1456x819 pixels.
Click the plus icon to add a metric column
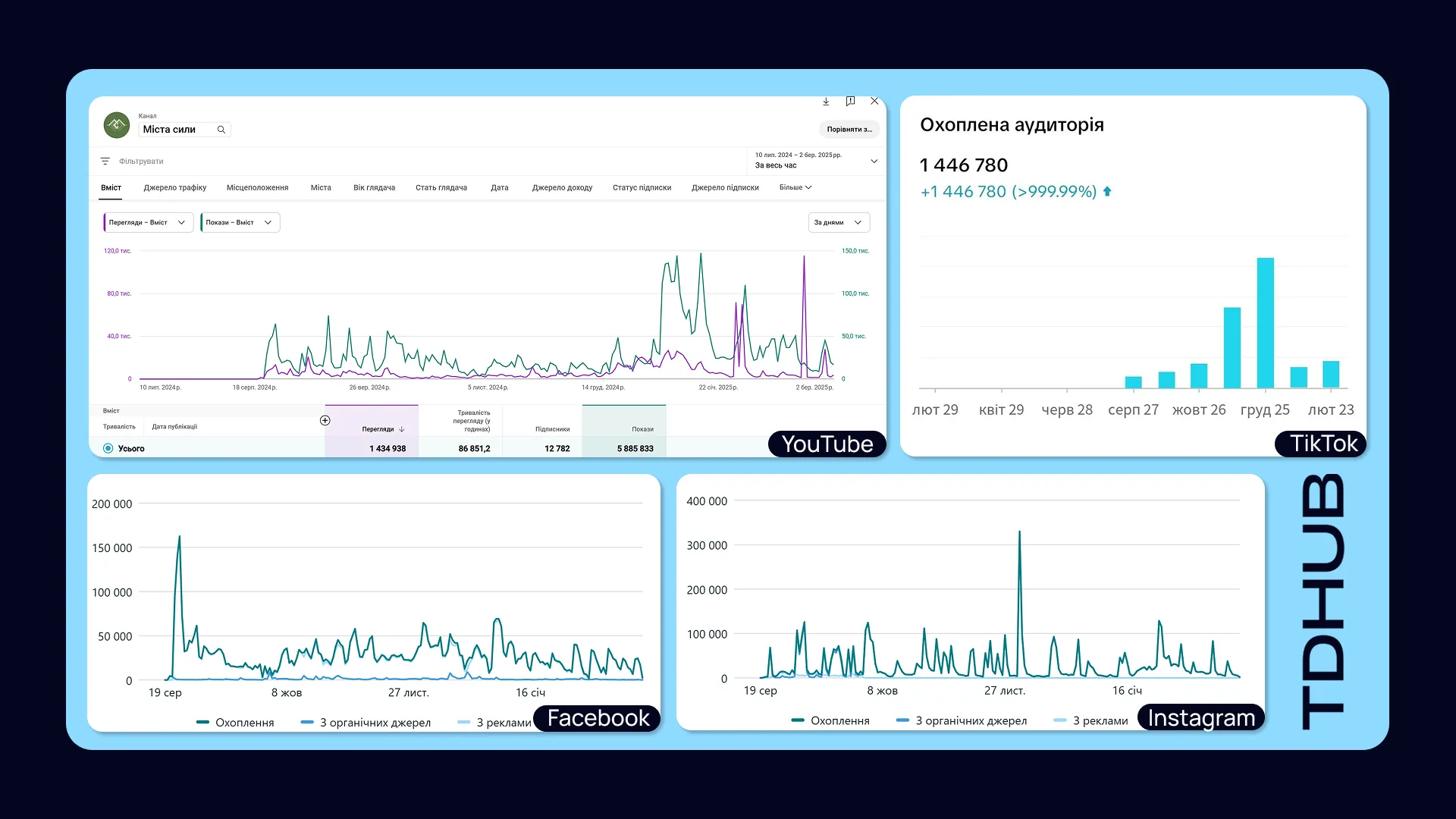(325, 420)
